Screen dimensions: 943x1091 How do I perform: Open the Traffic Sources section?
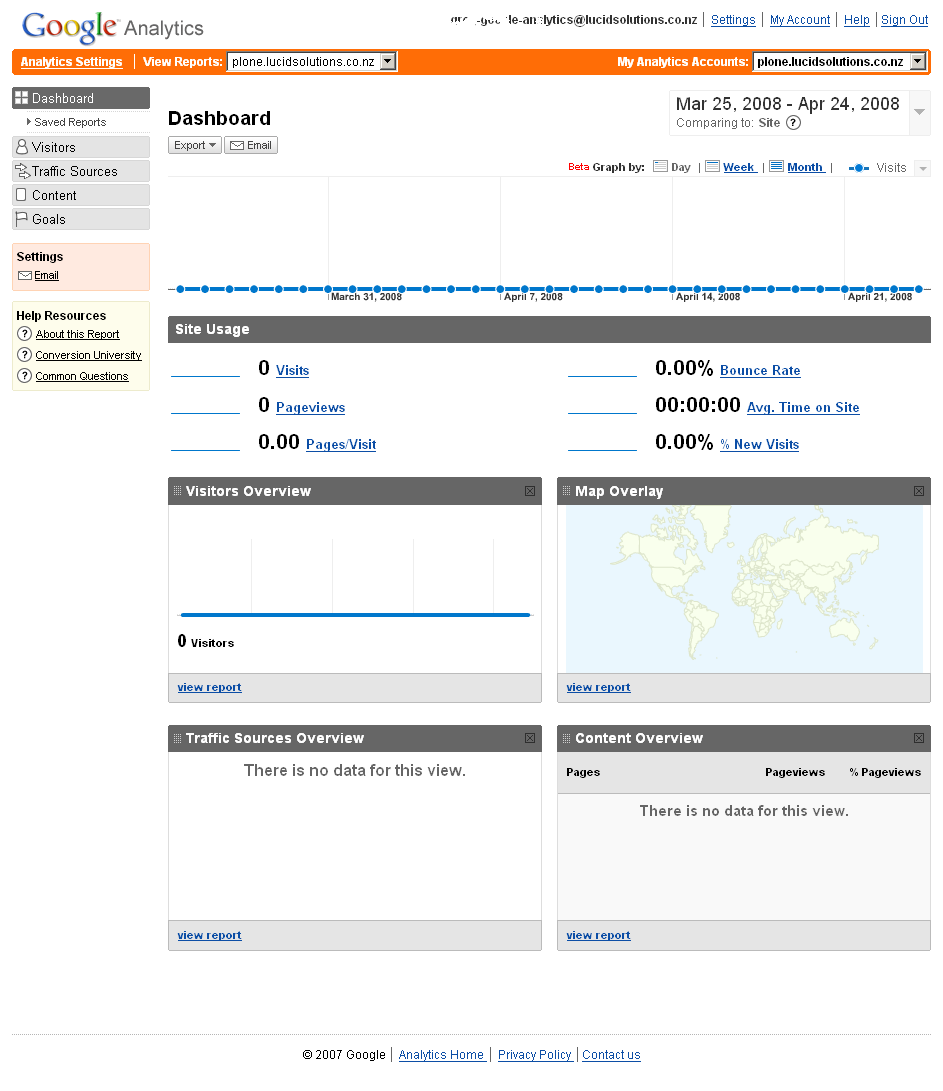[x=81, y=171]
